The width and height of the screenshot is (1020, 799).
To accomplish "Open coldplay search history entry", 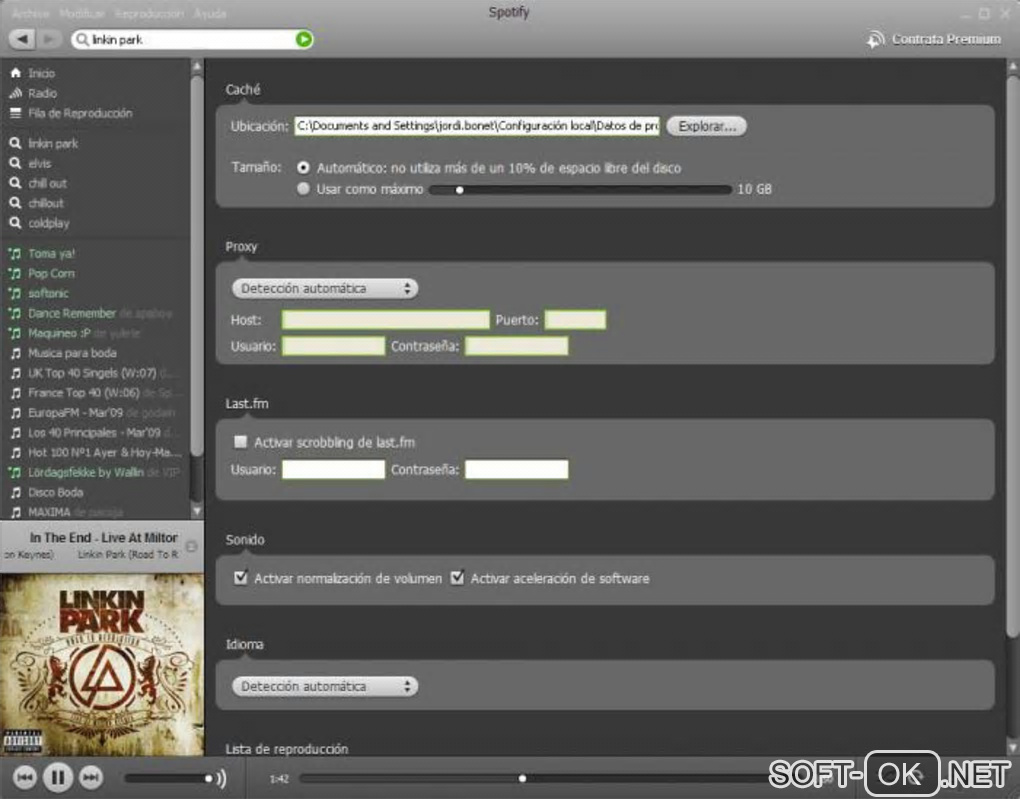I will point(39,223).
